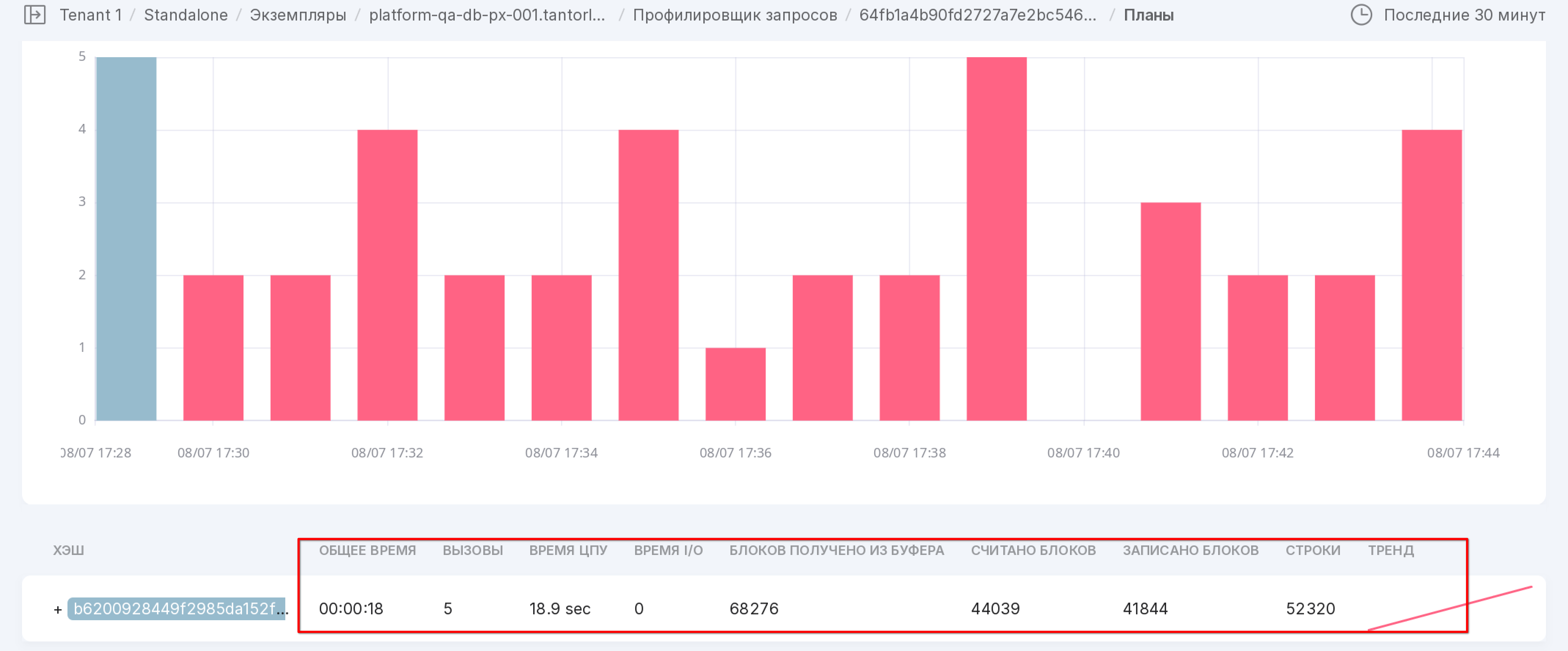The width and height of the screenshot is (1568, 651).
Task: Sort by the ВРЕМЯ ЦПУ column header
Action: click(568, 550)
